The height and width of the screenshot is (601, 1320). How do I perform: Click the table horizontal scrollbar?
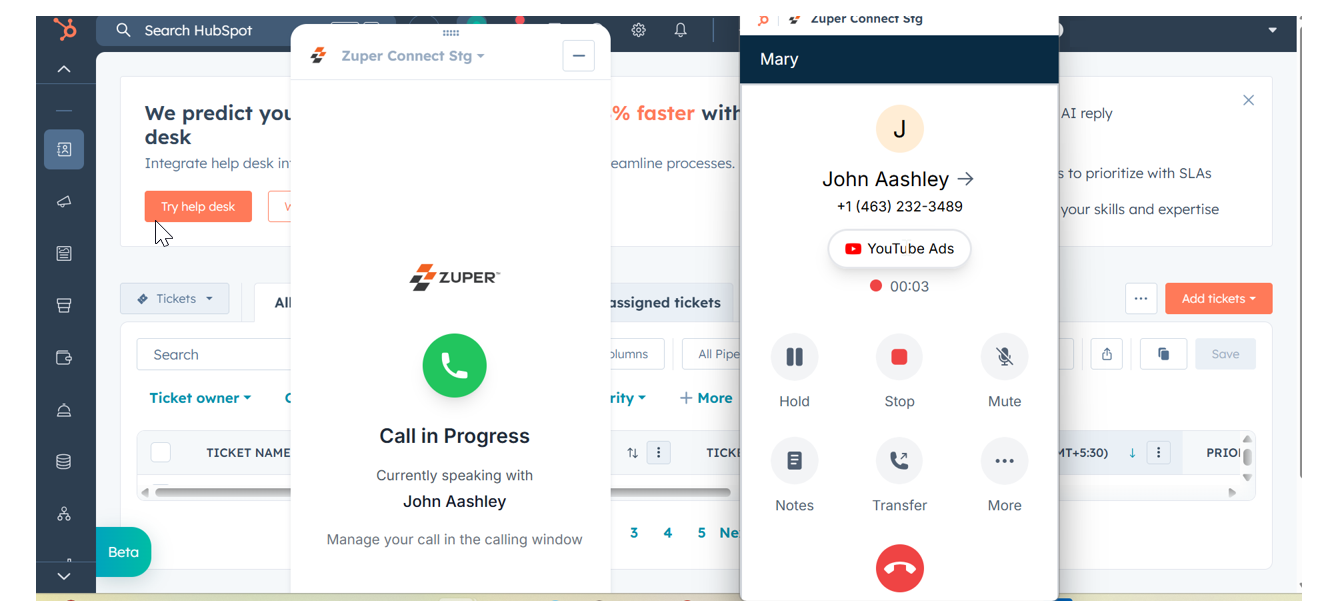pyautogui.click(x=443, y=492)
